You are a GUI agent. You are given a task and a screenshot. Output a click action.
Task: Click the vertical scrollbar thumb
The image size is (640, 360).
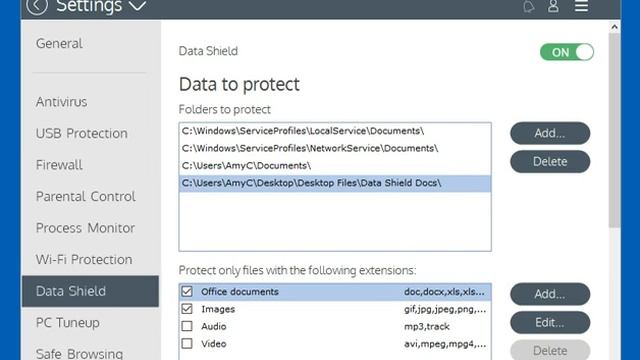614,131
